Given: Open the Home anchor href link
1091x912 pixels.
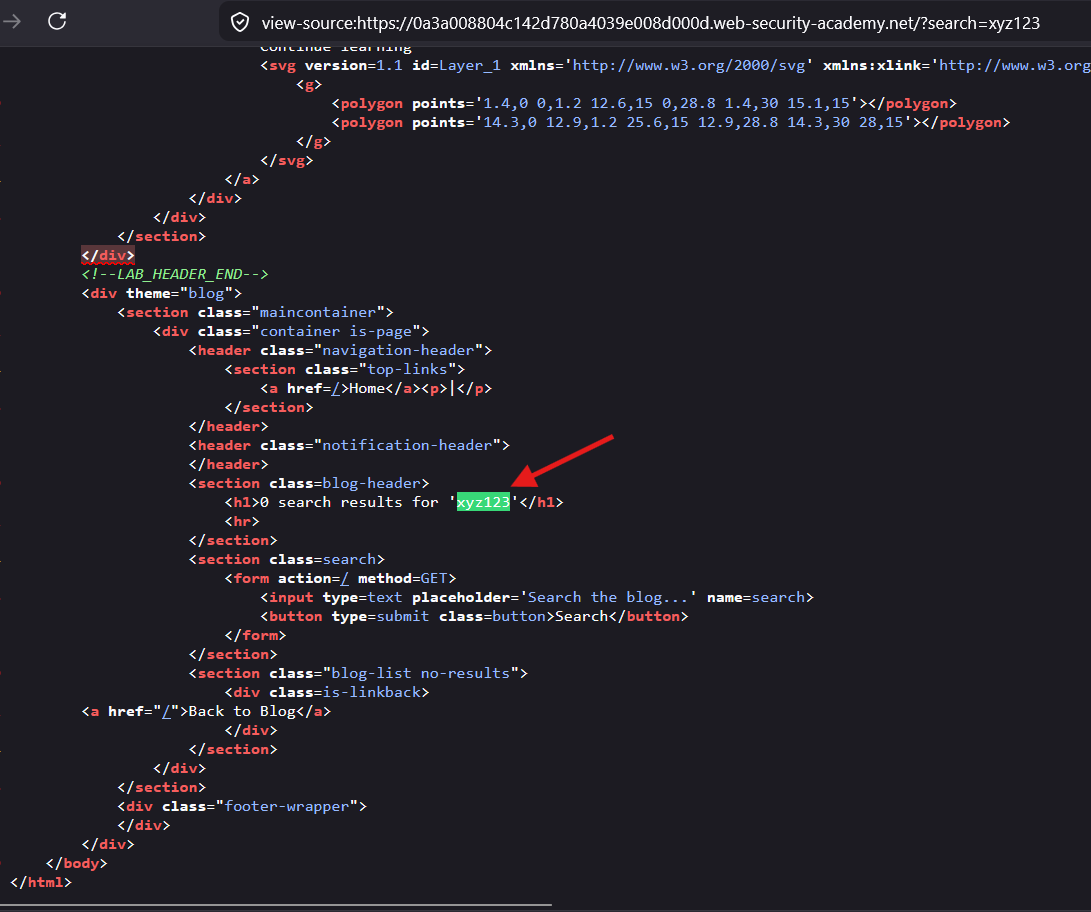Looking at the screenshot, I should pyautogui.click(x=335, y=389).
